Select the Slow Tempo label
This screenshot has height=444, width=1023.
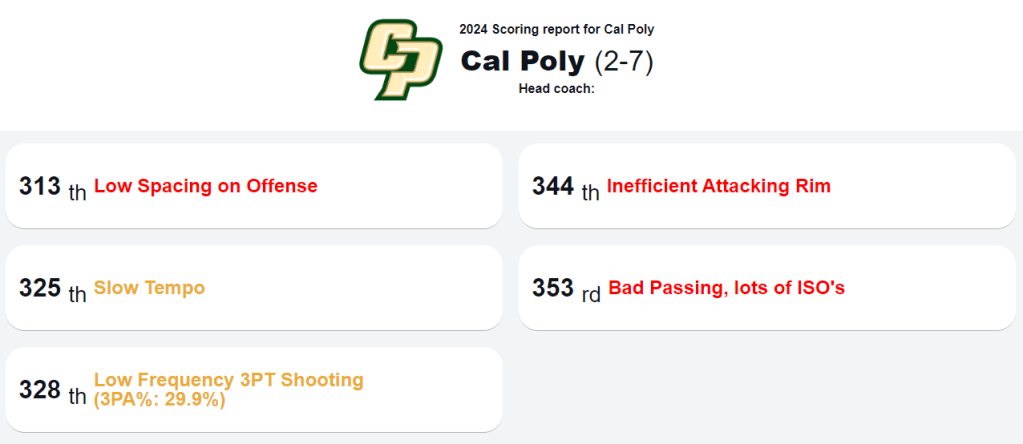pos(149,288)
